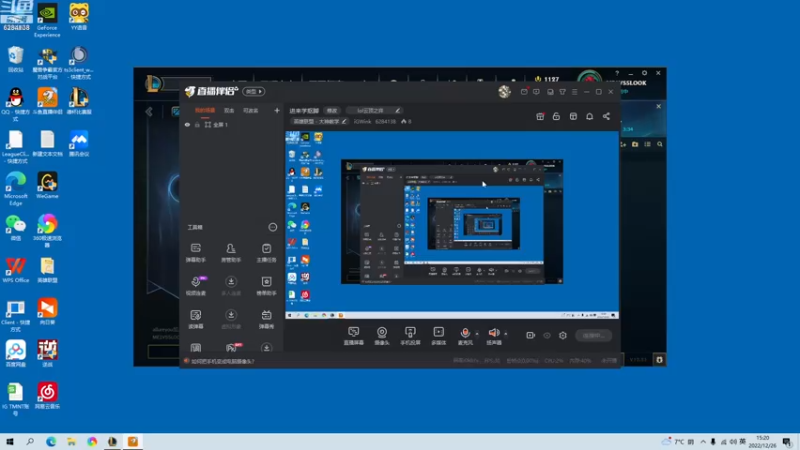The width and height of the screenshot is (800, 450).
Task: Switch to the second scene tab
Action: click(229, 110)
